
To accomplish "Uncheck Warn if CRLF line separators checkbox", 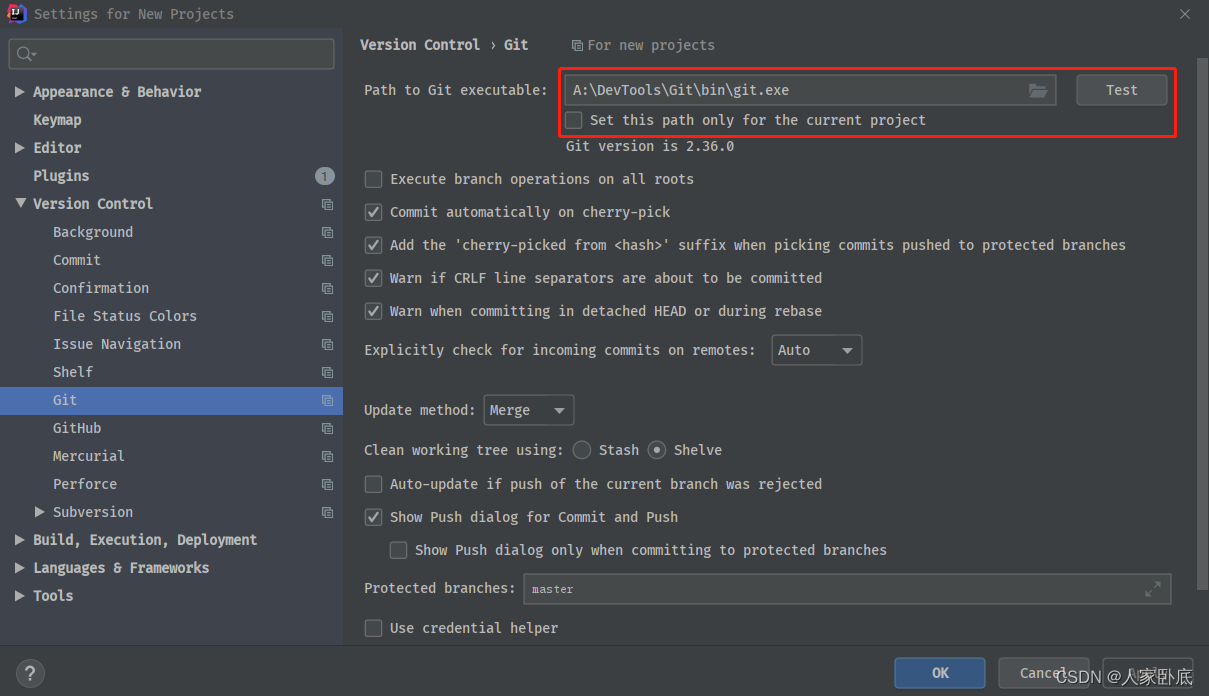I will pos(373,278).
